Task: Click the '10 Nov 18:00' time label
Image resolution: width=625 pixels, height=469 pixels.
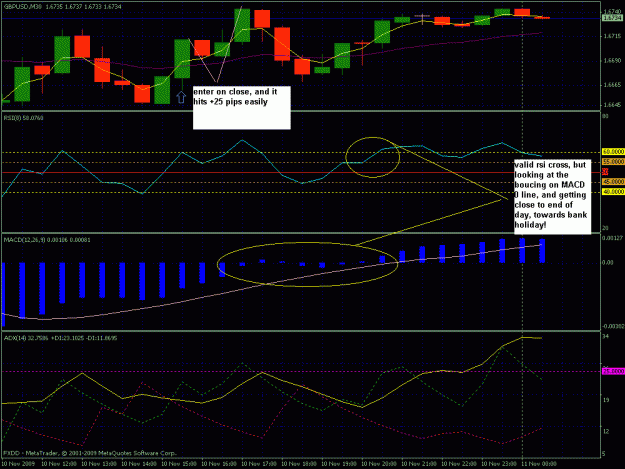Action: click(x=299, y=464)
